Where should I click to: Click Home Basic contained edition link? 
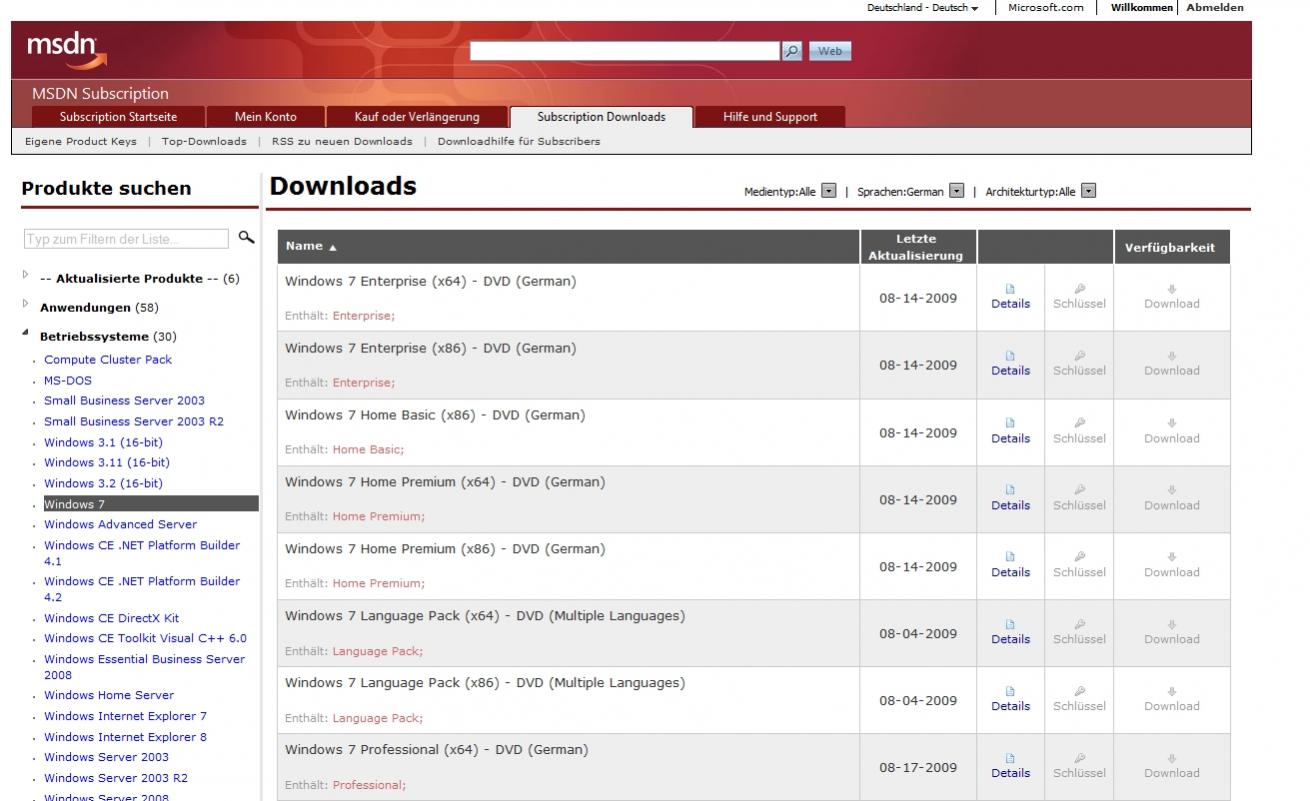click(368, 450)
